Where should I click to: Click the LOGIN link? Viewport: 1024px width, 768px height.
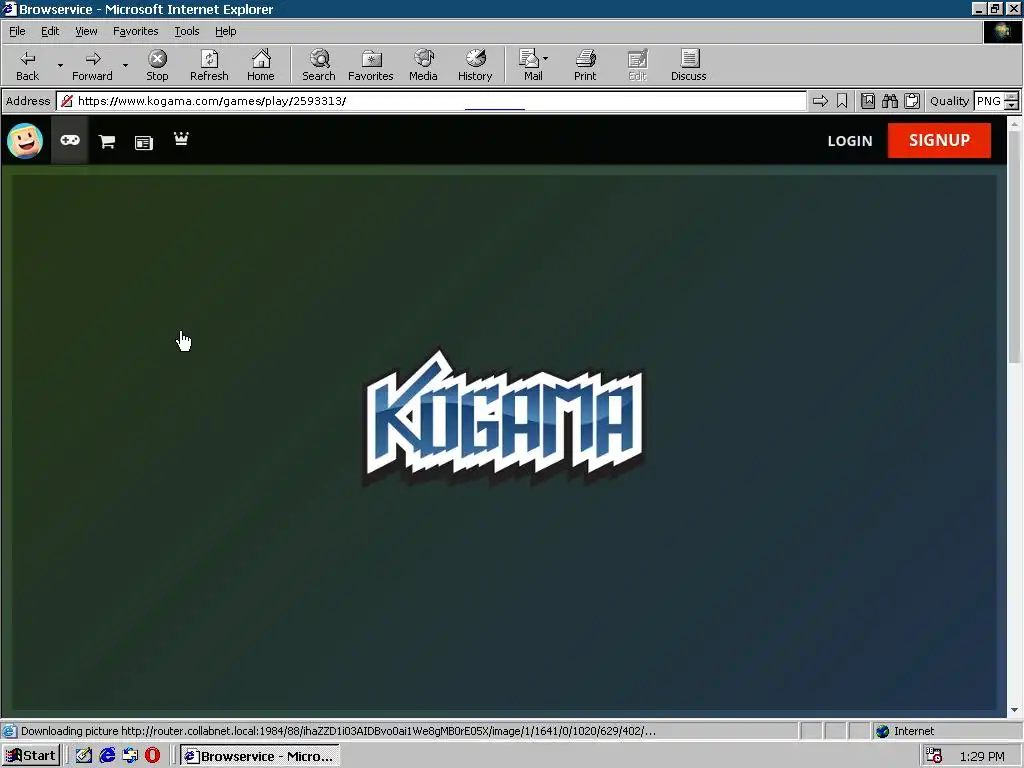[850, 141]
